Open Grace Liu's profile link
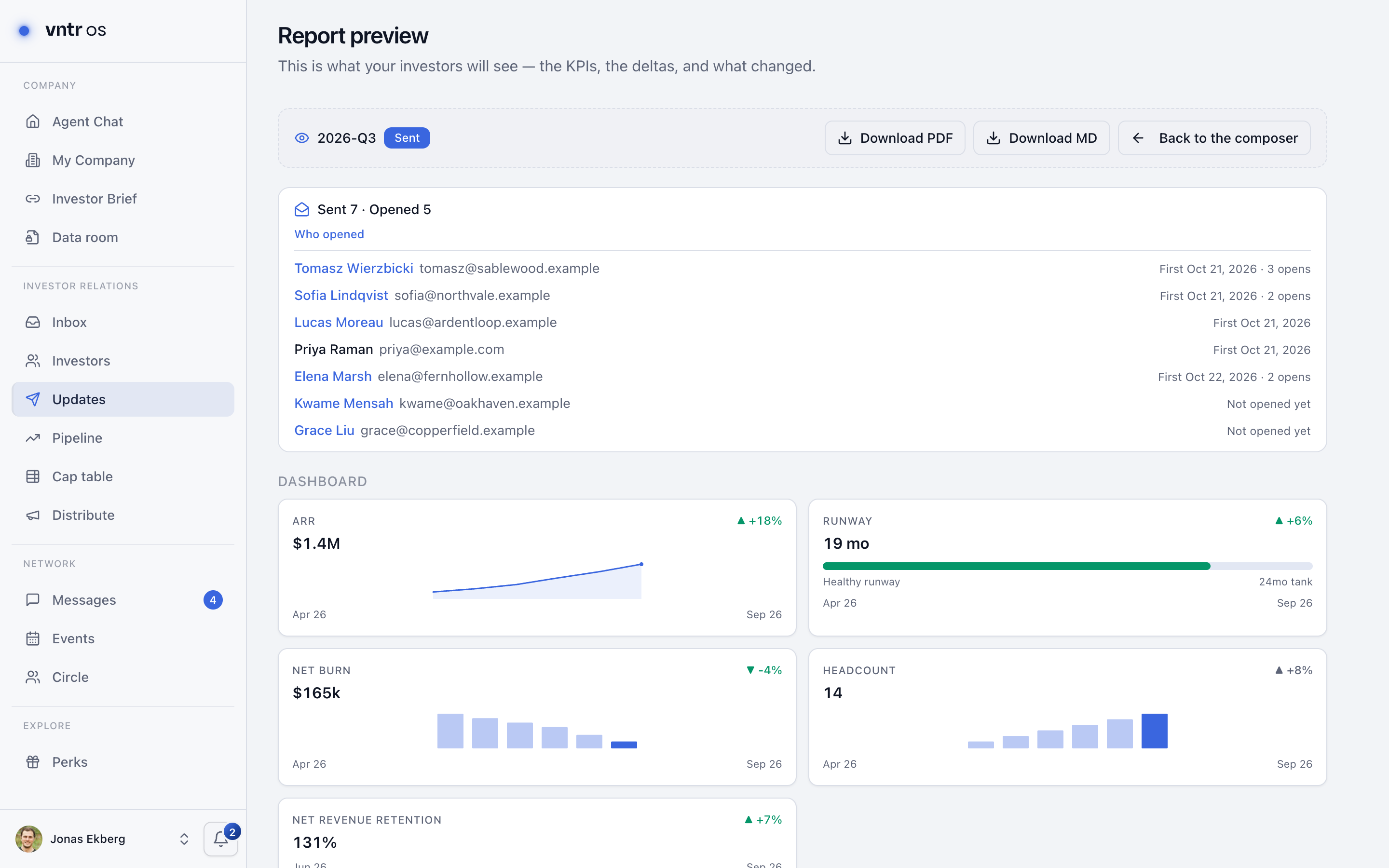The height and width of the screenshot is (868, 1389). [324, 430]
